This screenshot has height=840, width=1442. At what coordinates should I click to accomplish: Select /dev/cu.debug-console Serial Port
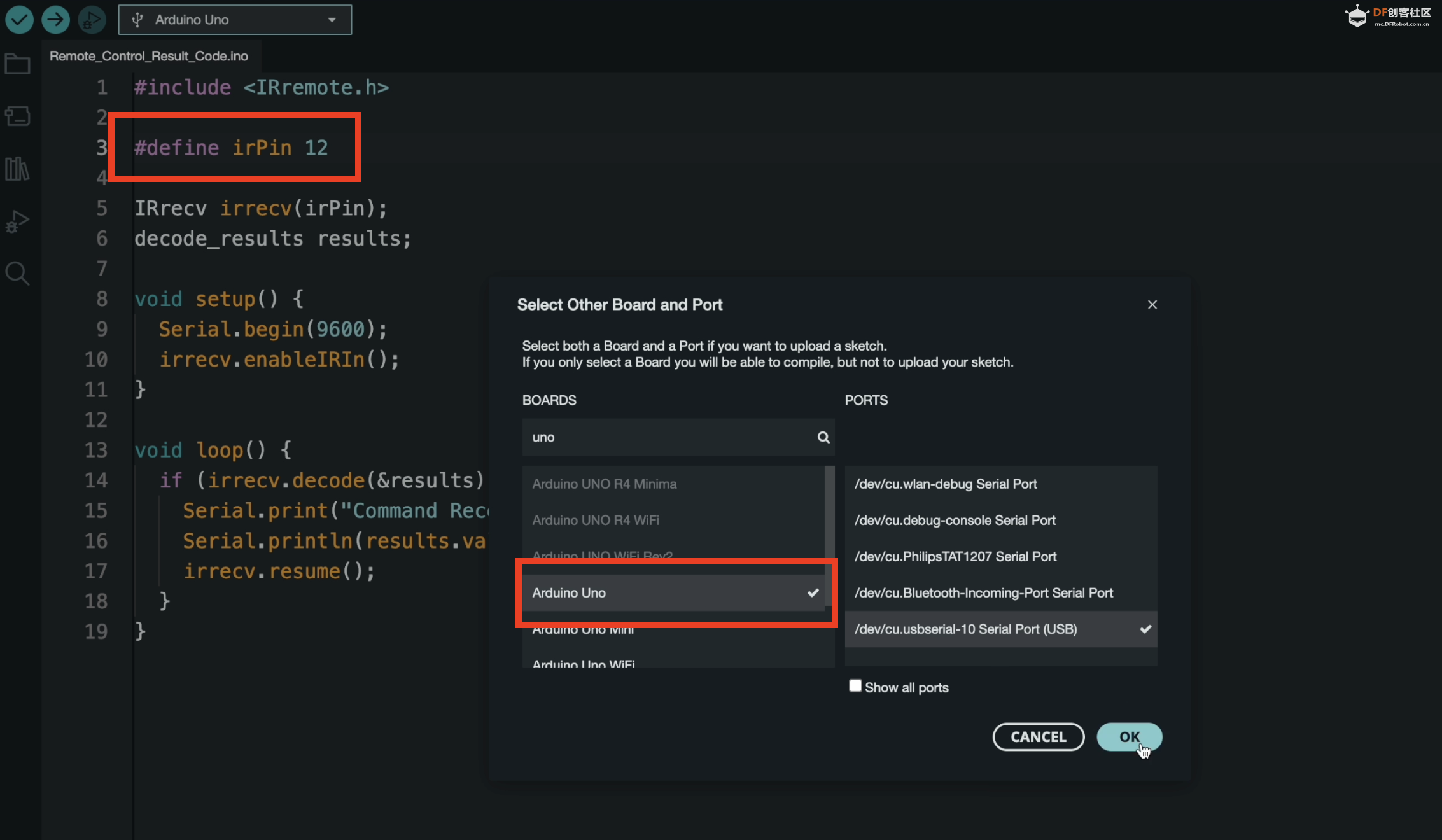1001,521
